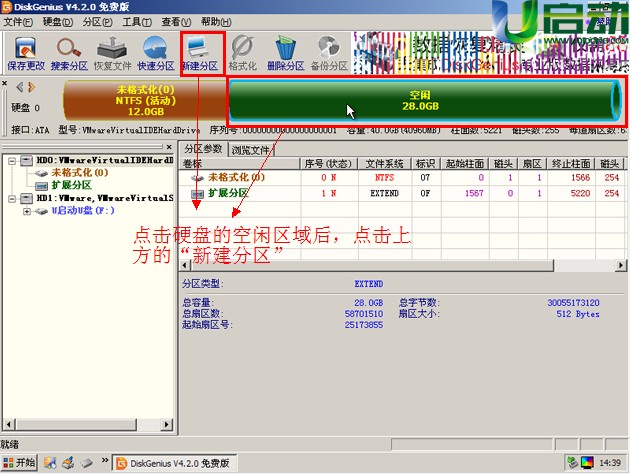Image resolution: width=630 pixels, height=474 pixels.
Task: Select U启动U盘 (F:) in the tree
Action: coord(83,211)
